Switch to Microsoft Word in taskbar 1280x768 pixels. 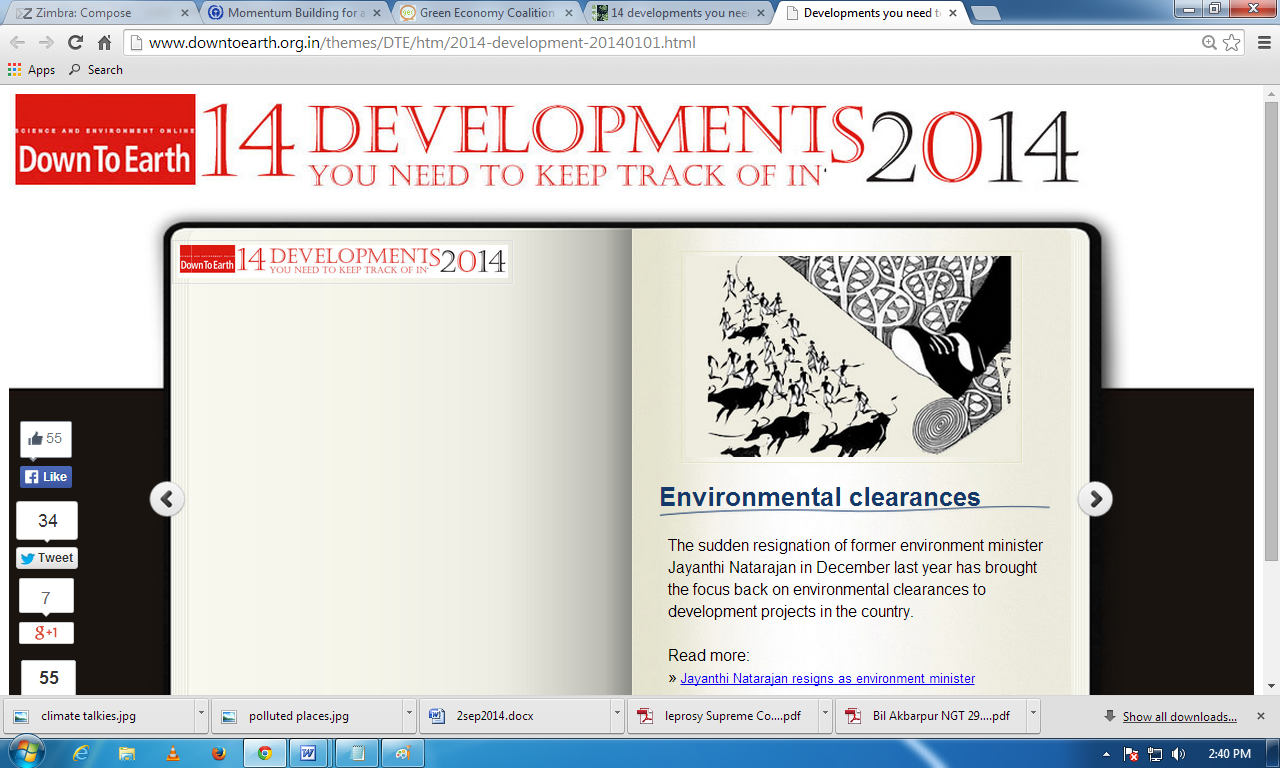coord(309,753)
